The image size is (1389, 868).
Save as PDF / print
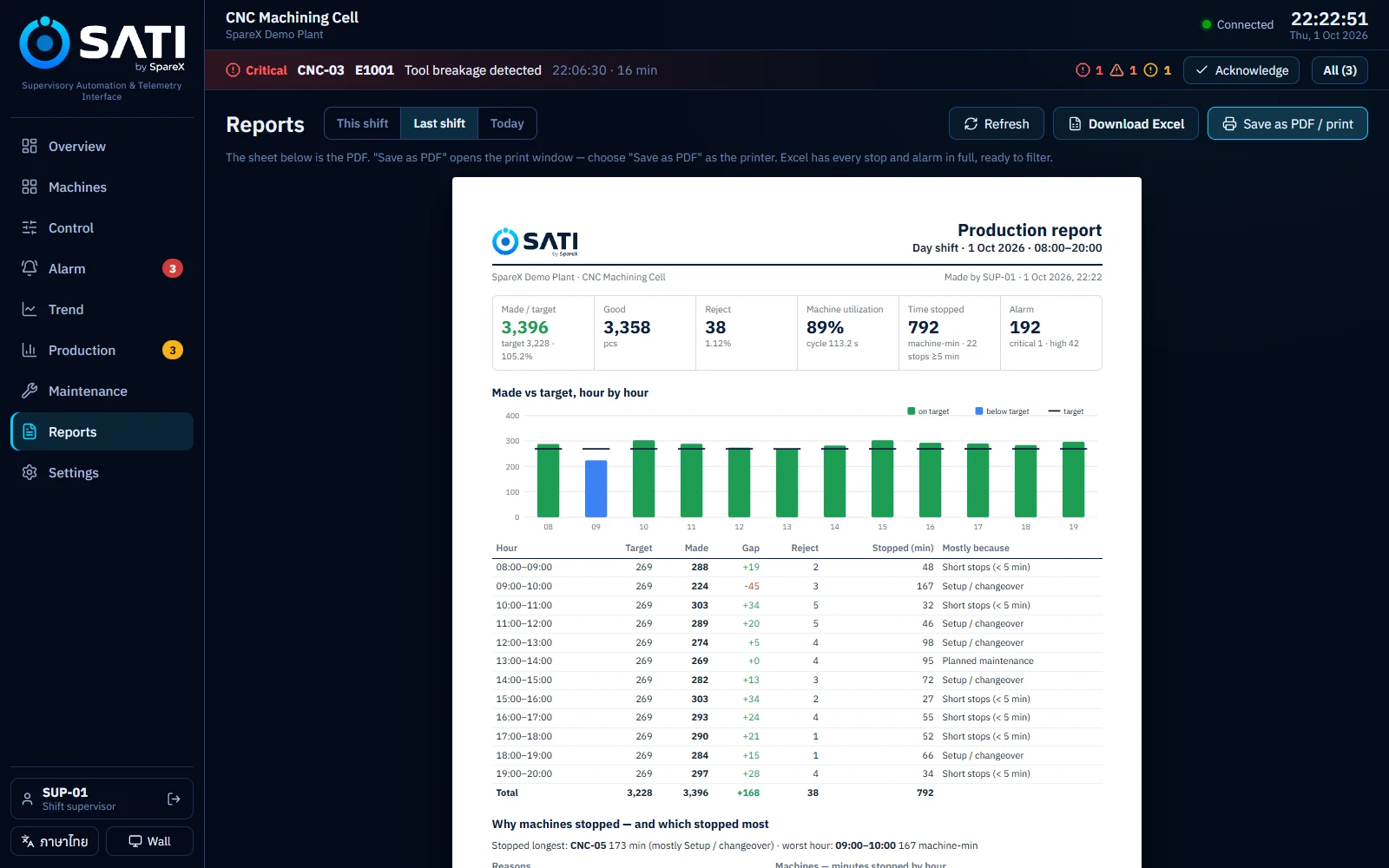point(1287,123)
